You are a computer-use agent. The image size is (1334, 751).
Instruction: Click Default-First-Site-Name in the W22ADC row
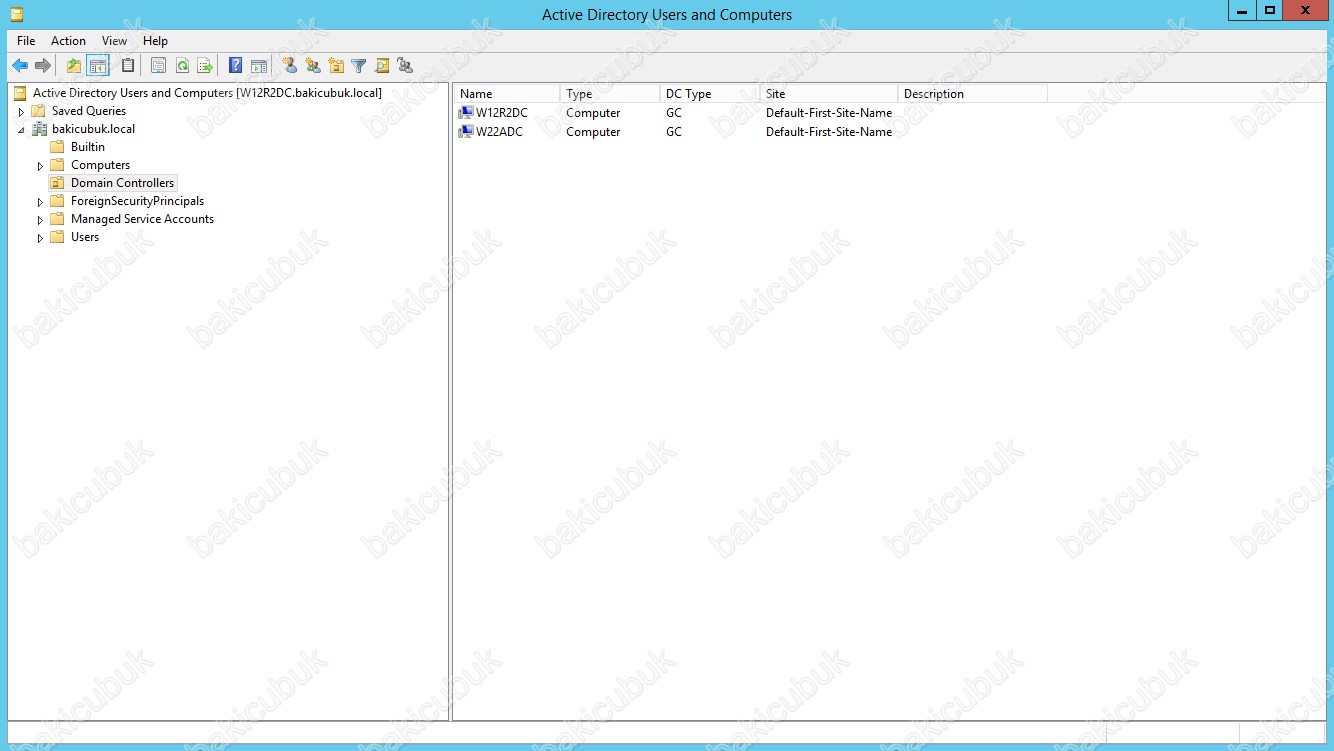[829, 132]
